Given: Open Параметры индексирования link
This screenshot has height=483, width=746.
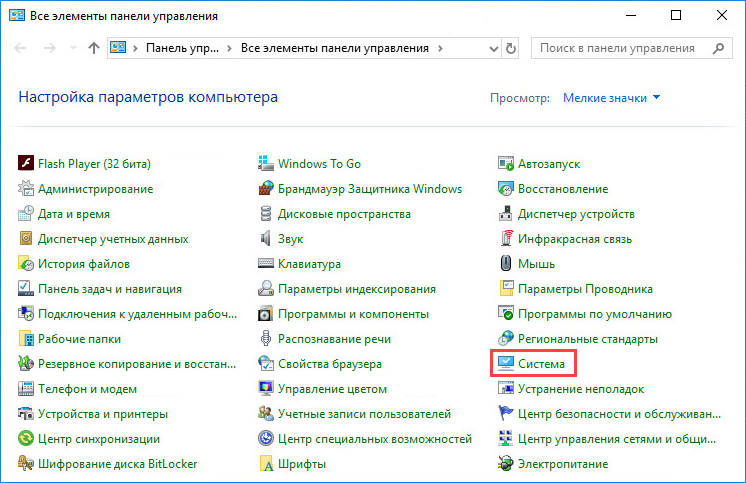Looking at the screenshot, I should click(357, 289).
